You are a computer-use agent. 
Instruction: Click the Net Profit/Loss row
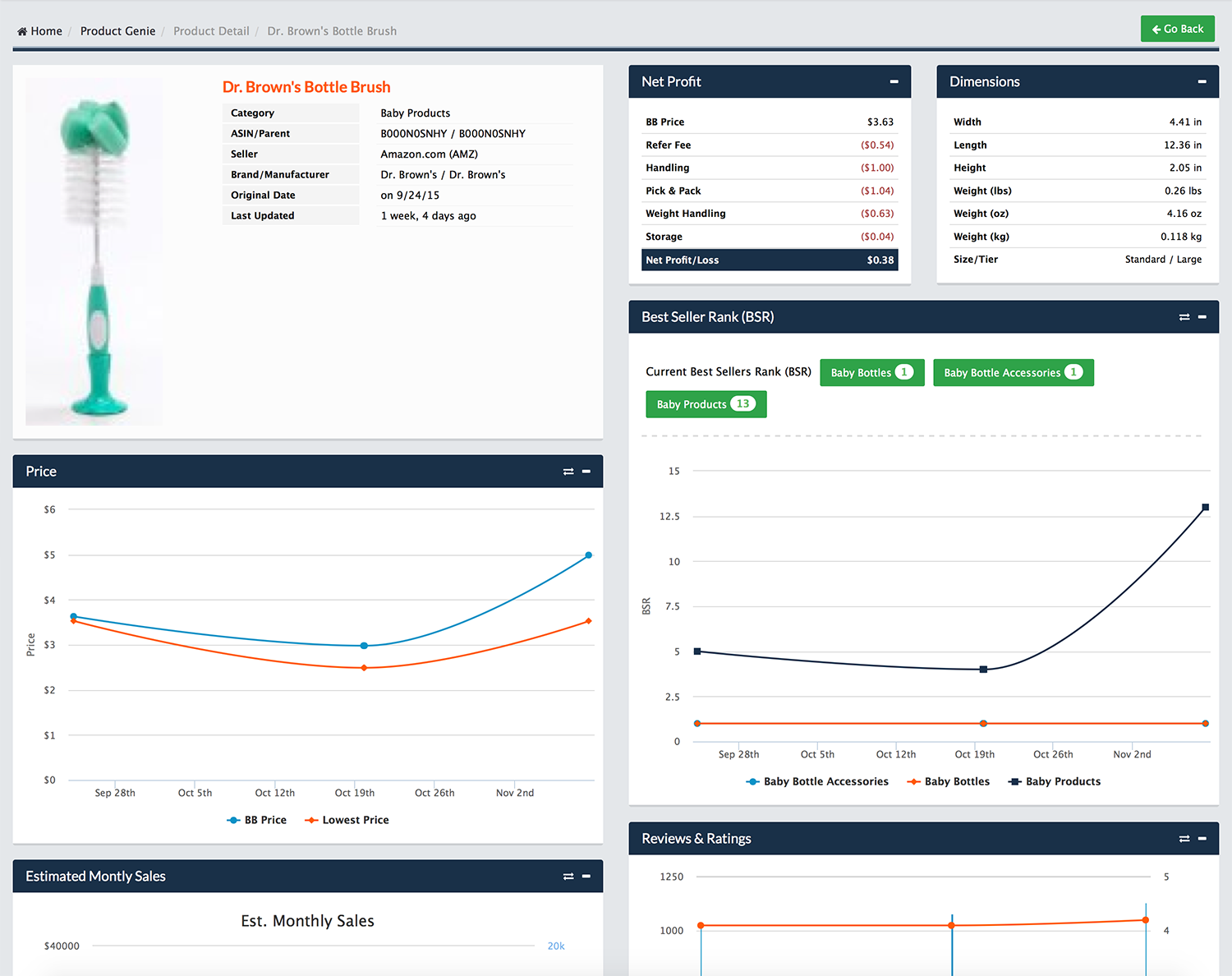pos(770,260)
